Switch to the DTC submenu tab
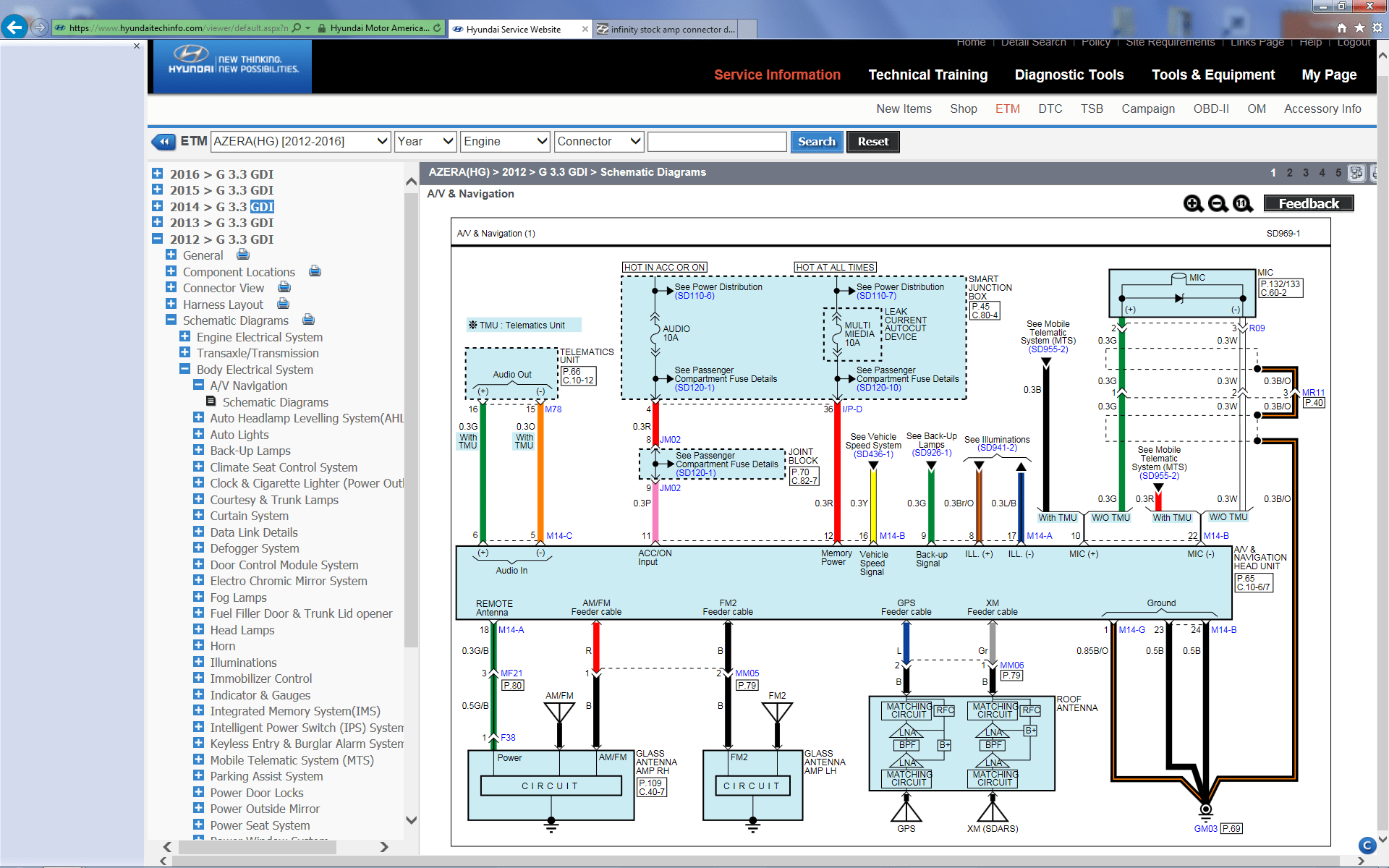This screenshot has height=868, width=1389. pos(1050,109)
